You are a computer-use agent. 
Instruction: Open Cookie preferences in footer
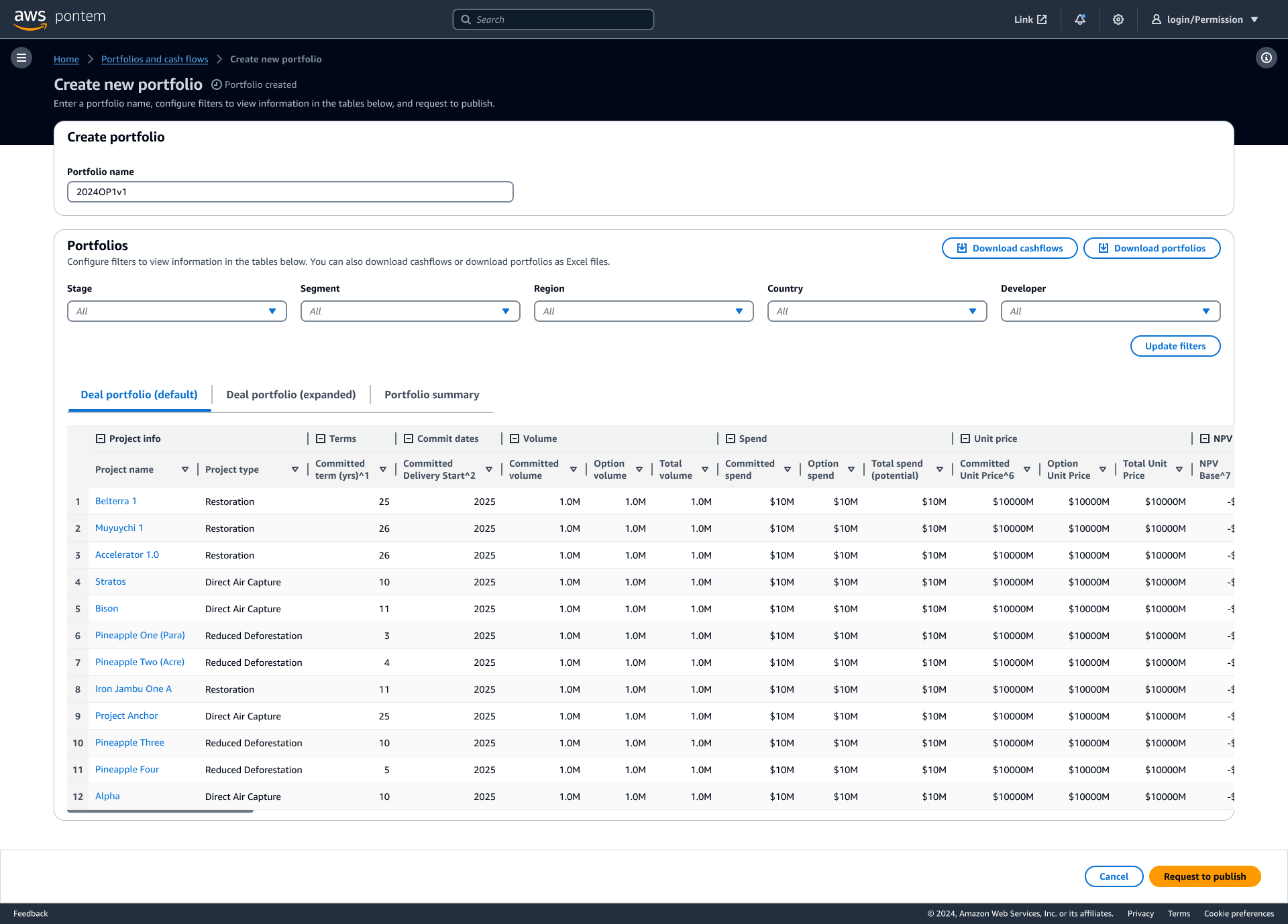(1239, 913)
